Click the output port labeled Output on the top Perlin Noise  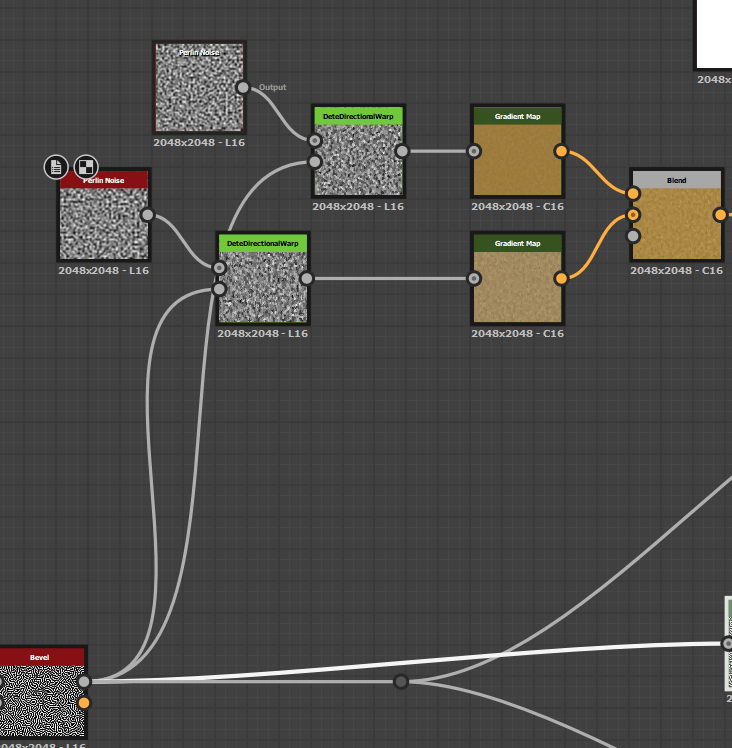pyautogui.click(x=243, y=87)
